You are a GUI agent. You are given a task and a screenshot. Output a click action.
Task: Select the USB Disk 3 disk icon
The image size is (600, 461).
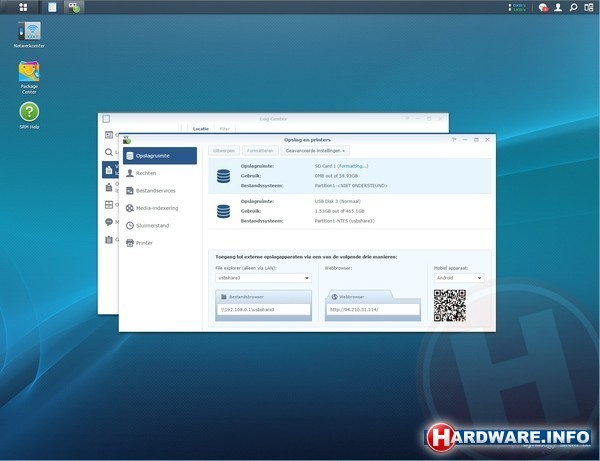223,211
